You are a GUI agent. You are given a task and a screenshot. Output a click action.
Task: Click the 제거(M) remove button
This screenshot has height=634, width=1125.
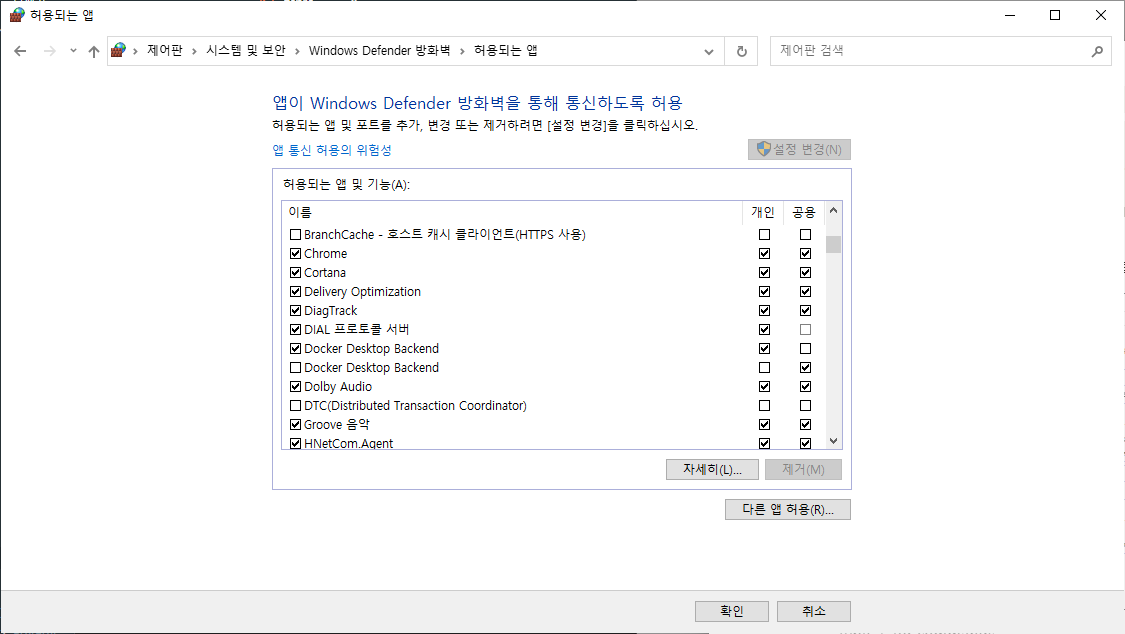[804, 469]
